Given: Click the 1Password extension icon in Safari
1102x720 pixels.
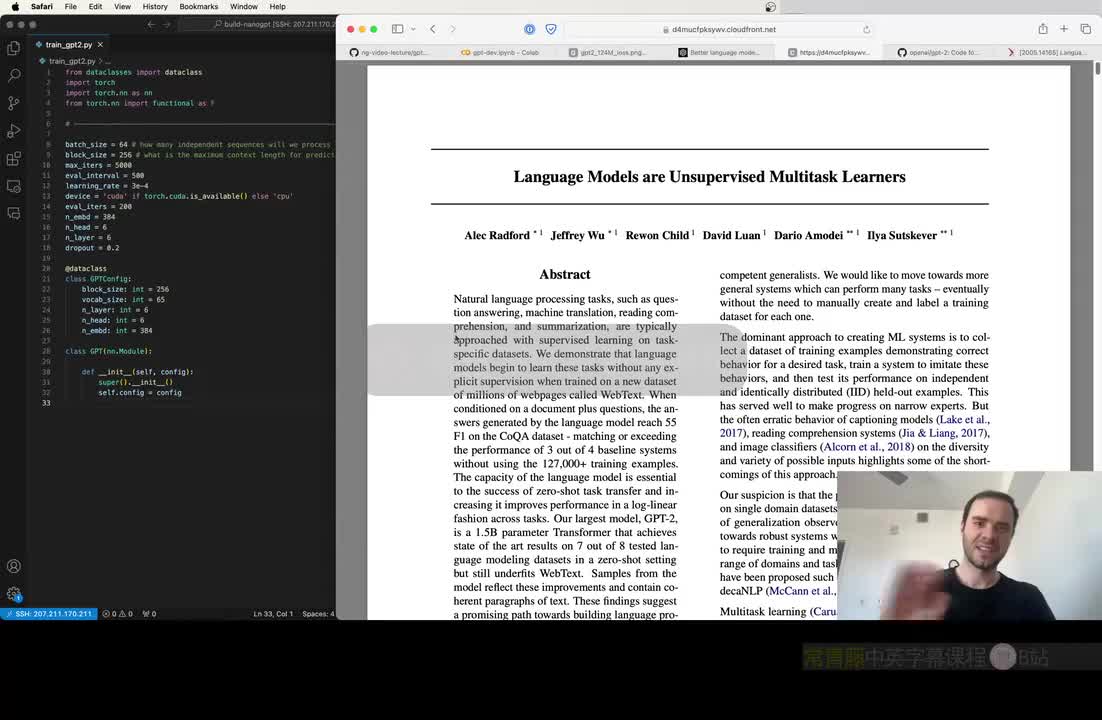Looking at the screenshot, I should point(529,29).
